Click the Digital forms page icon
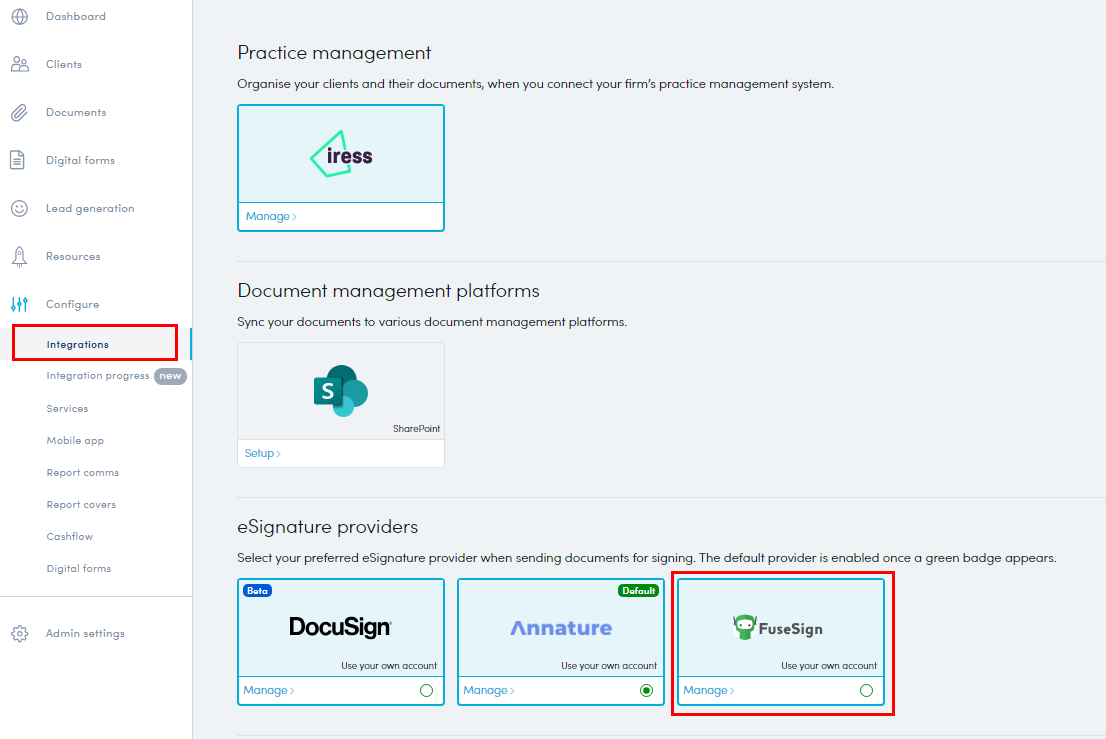 18,161
